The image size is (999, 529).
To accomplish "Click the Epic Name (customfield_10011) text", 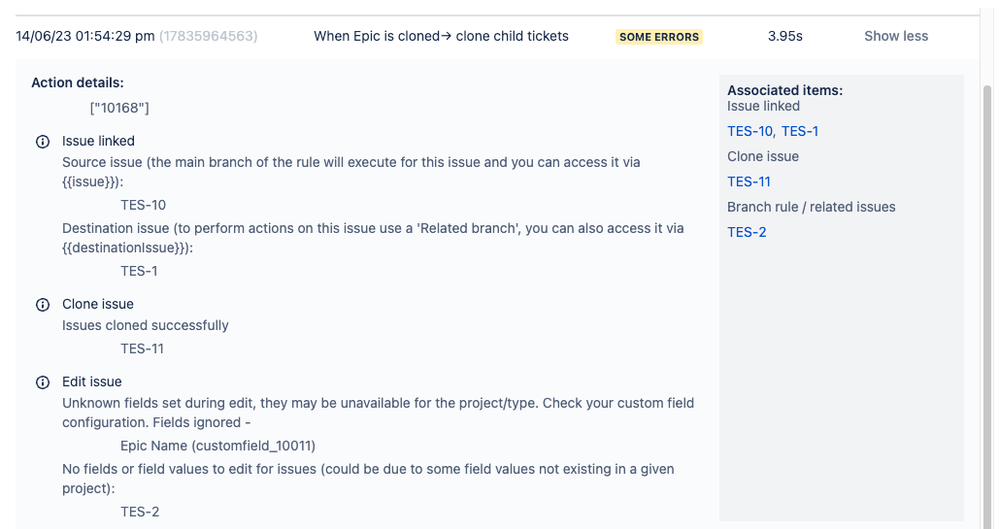I will [x=218, y=446].
